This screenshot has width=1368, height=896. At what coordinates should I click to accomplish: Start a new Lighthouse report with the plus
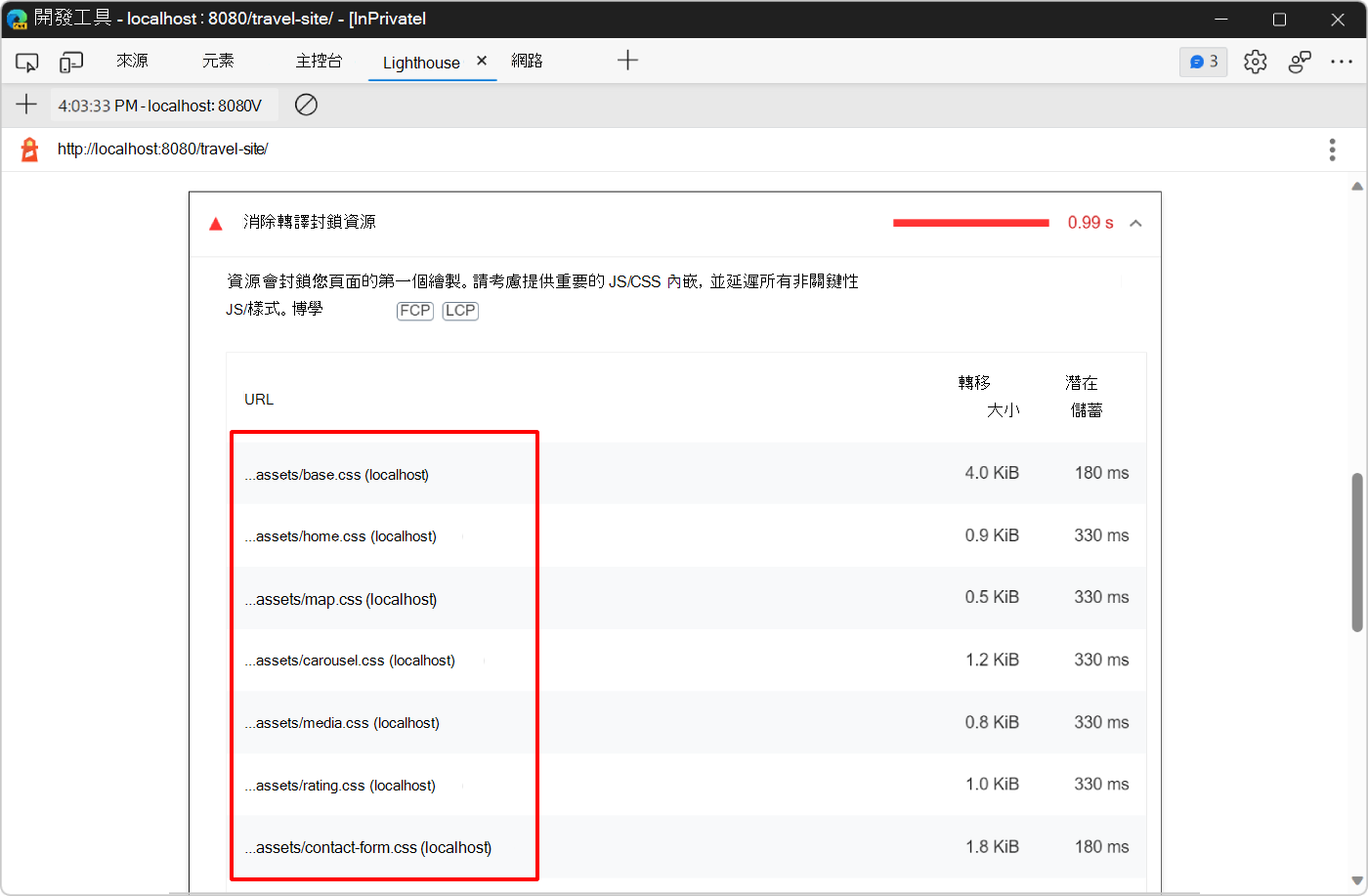[25, 105]
